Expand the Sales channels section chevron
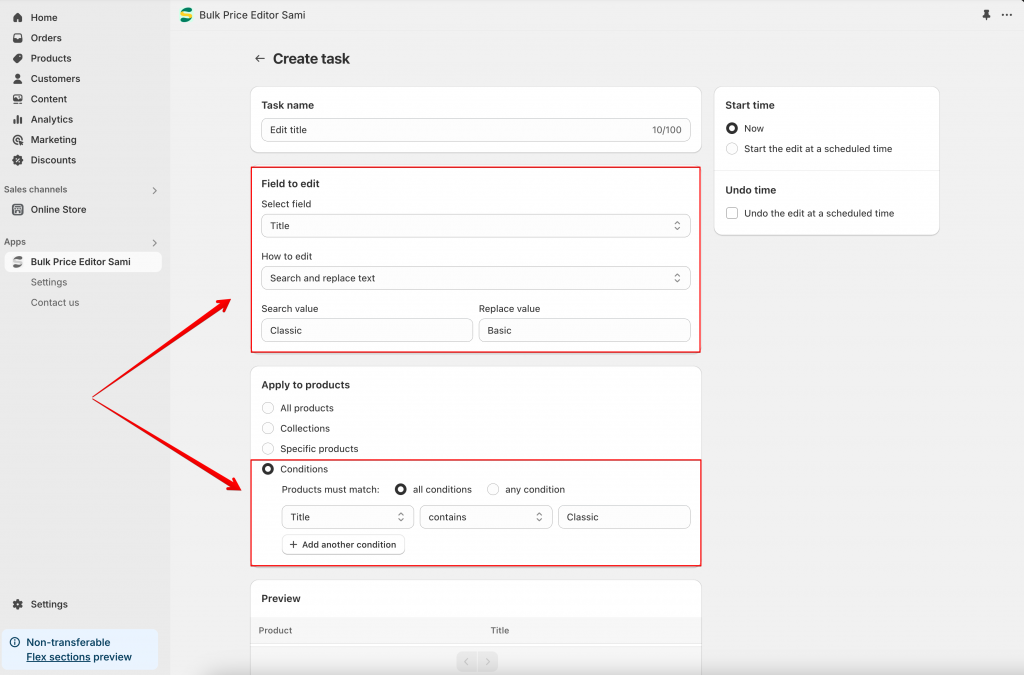1024x675 pixels. click(x=155, y=191)
